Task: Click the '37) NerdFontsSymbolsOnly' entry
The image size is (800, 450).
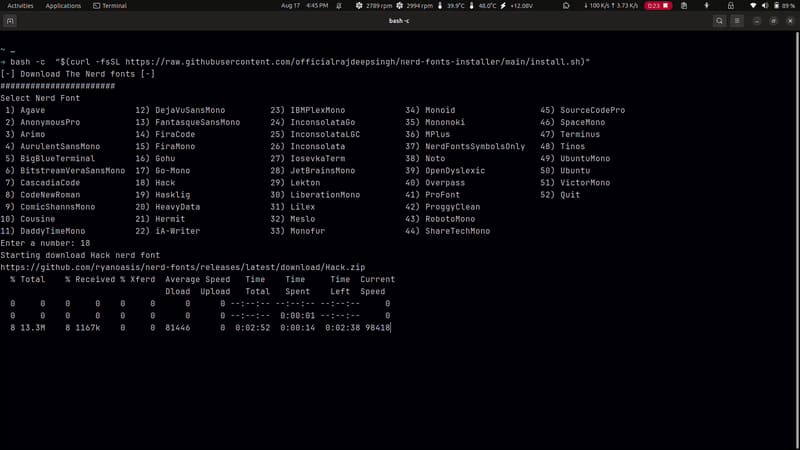Action: (x=465, y=146)
